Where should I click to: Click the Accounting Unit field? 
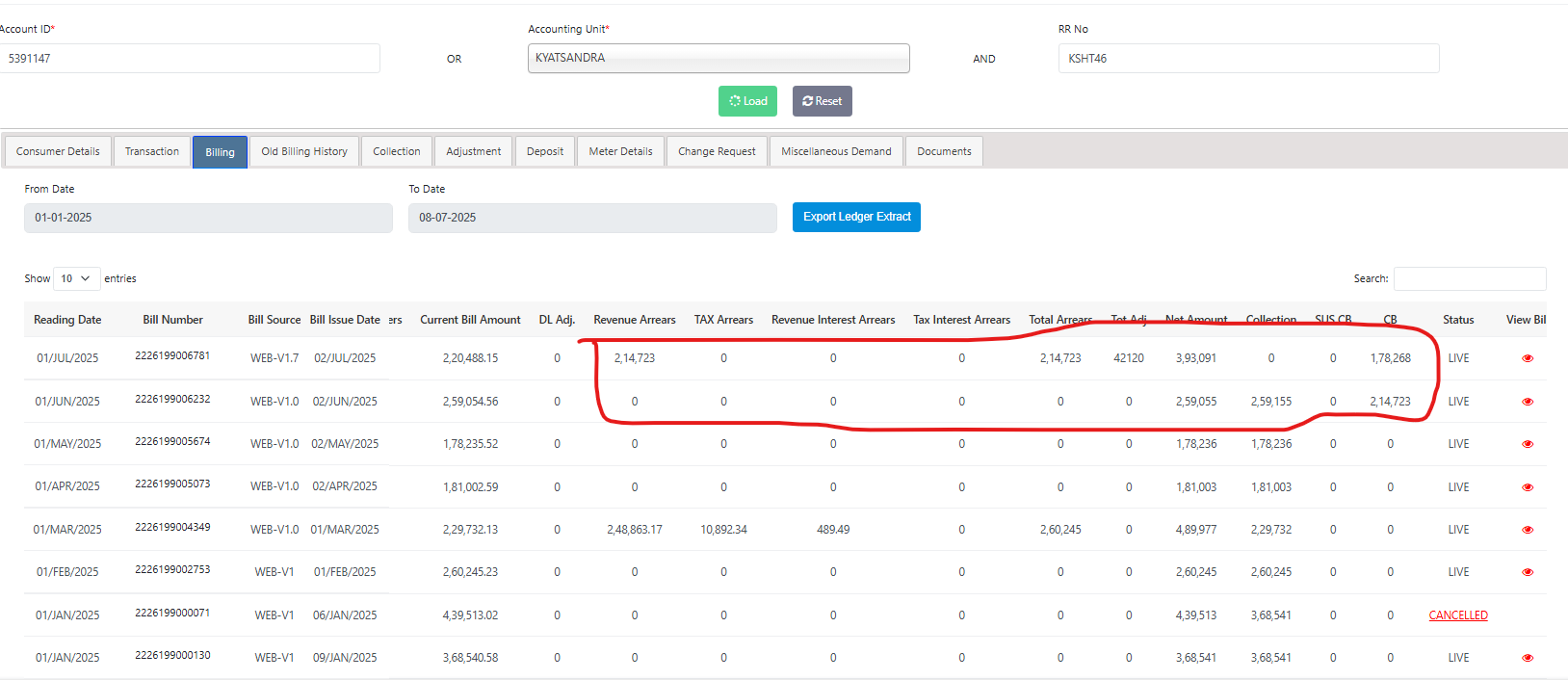click(x=719, y=58)
